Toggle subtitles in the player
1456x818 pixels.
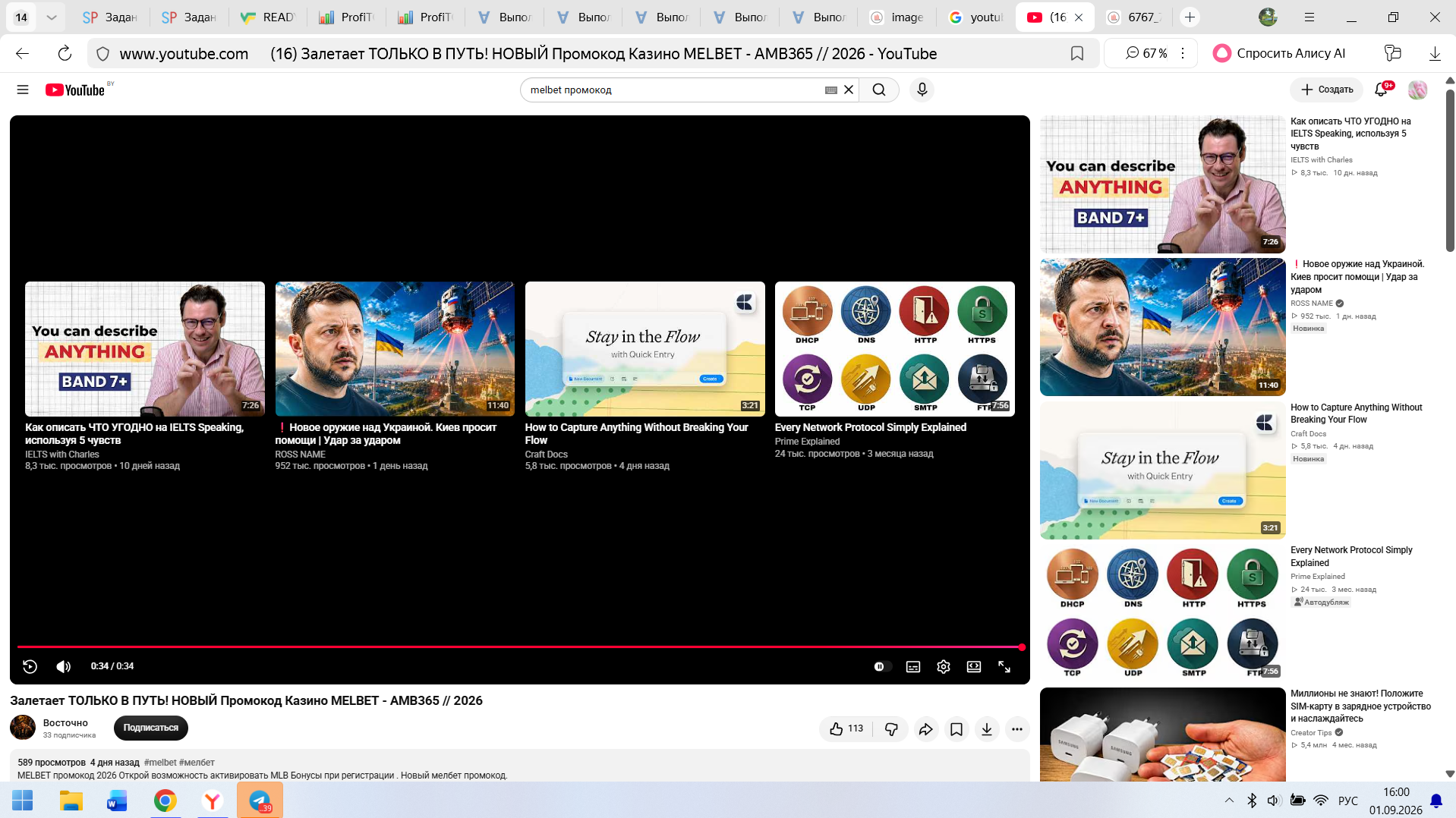[x=913, y=666]
